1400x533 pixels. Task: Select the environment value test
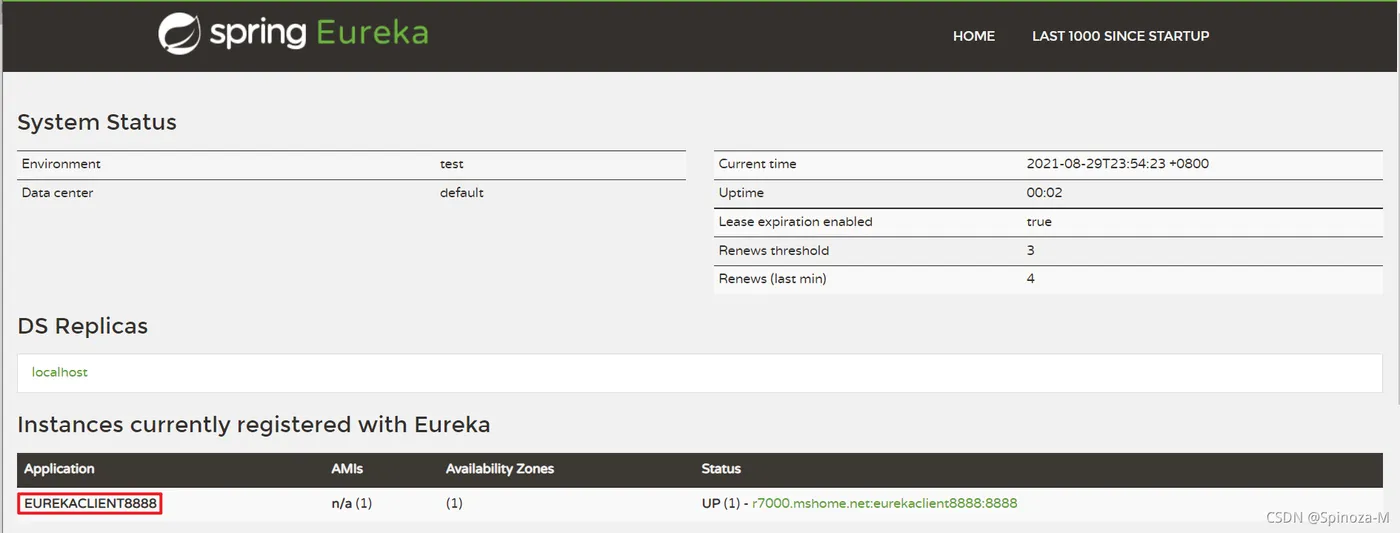pyautogui.click(x=452, y=164)
